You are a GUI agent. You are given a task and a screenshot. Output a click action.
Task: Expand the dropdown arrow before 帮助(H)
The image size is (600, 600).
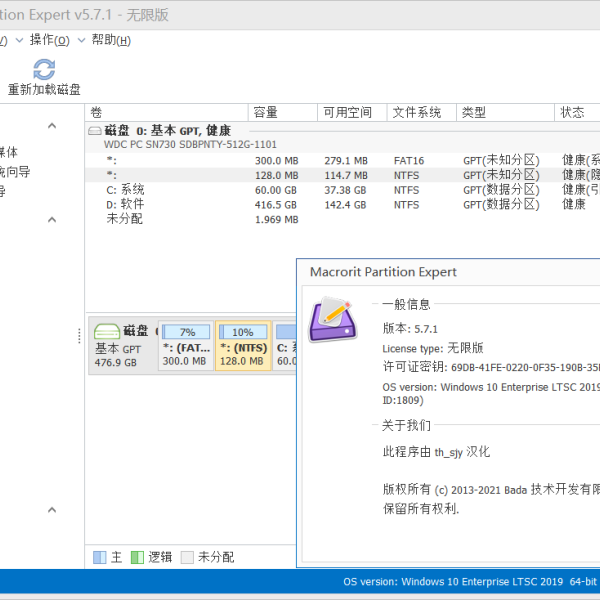tap(81, 40)
